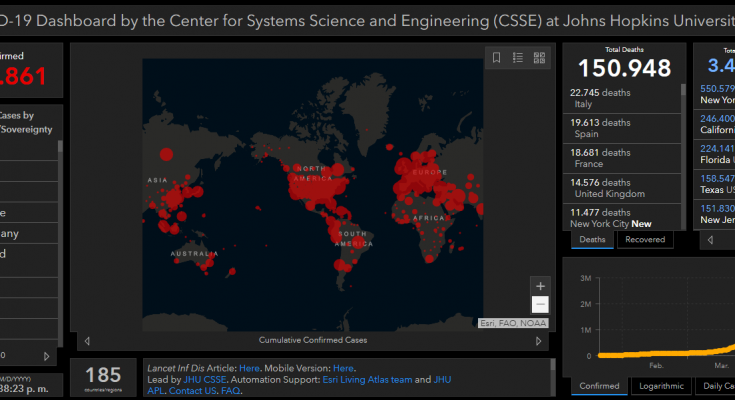The height and width of the screenshot is (400, 735).
Task: Click the 185 countries/regions counter
Action: point(103,377)
